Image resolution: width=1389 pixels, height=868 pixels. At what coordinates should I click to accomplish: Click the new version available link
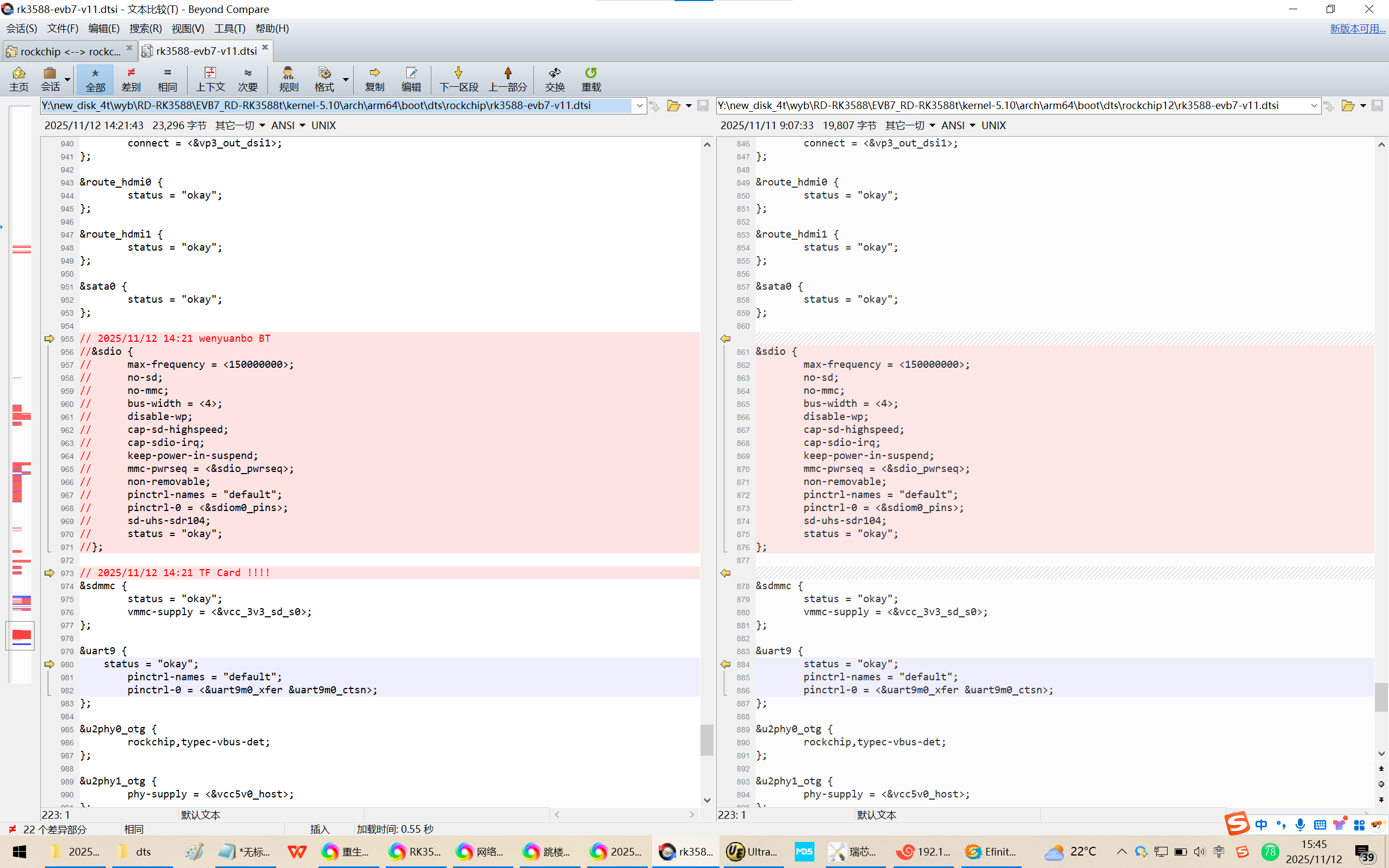[x=1357, y=28]
